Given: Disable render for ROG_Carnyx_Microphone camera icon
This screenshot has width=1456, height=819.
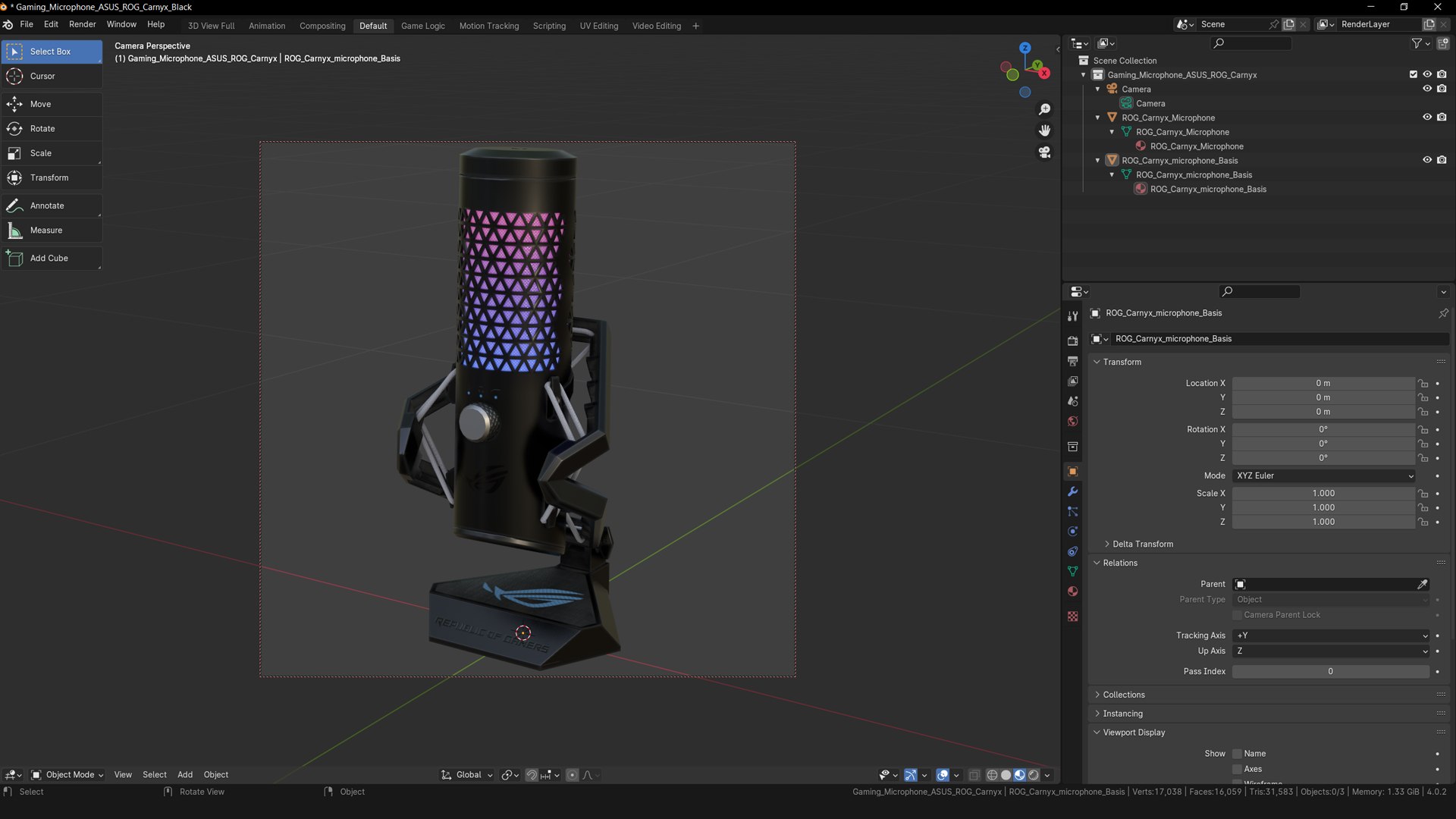Looking at the screenshot, I should click(x=1442, y=118).
